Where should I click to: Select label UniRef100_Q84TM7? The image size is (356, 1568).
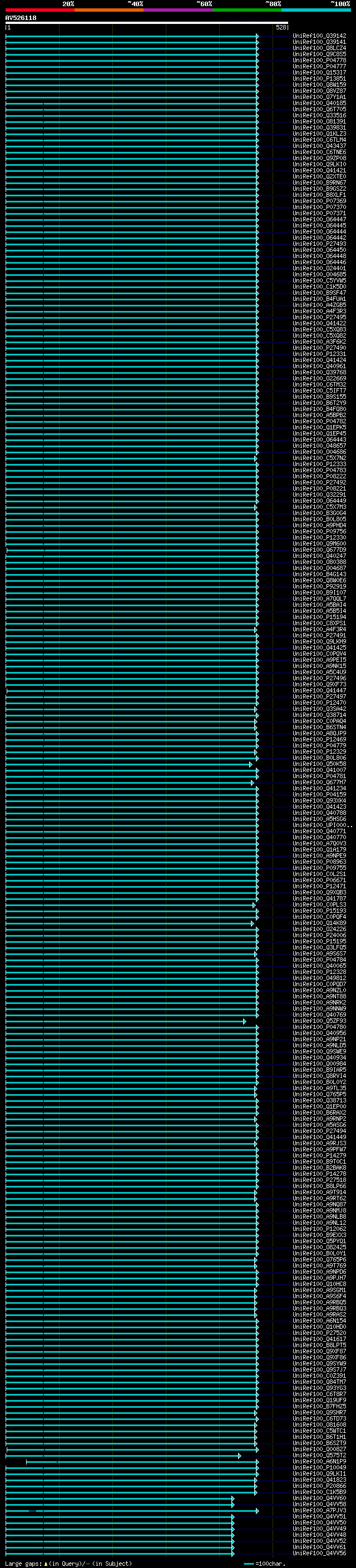click(x=319, y=1382)
